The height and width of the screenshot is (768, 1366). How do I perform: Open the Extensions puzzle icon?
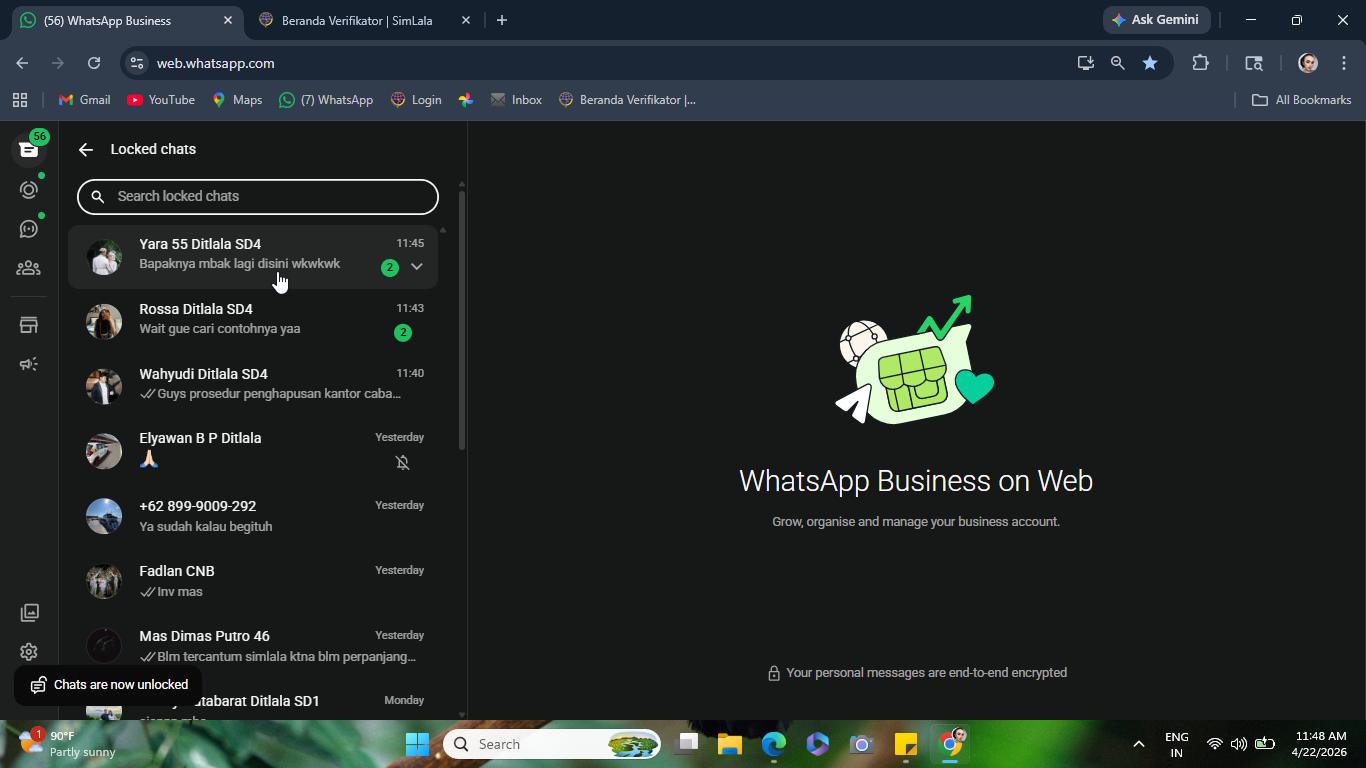(x=1201, y=63)
